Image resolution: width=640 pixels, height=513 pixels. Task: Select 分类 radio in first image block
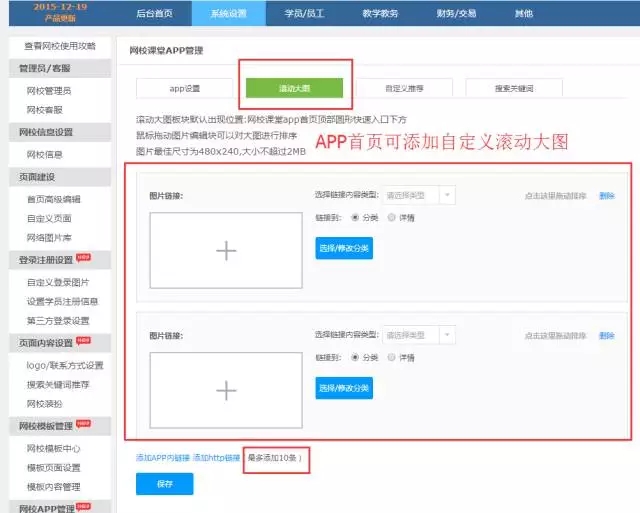(358, 217)
